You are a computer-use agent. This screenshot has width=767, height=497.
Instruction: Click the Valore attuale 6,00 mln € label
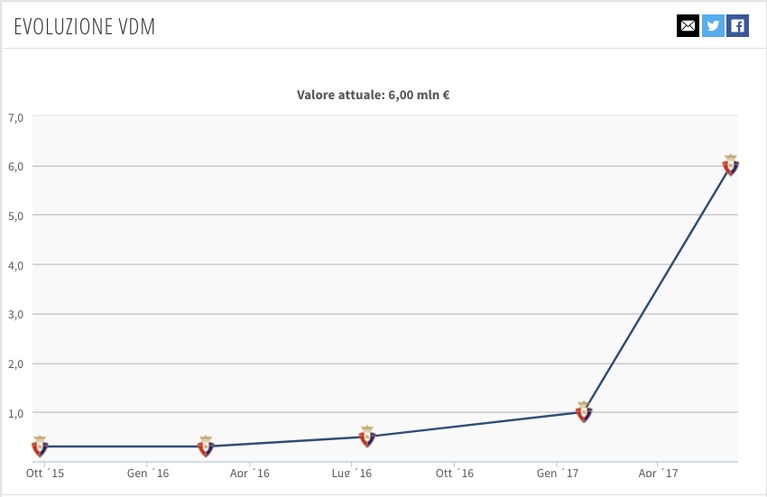pyautogui.click(x=373, y=95)
